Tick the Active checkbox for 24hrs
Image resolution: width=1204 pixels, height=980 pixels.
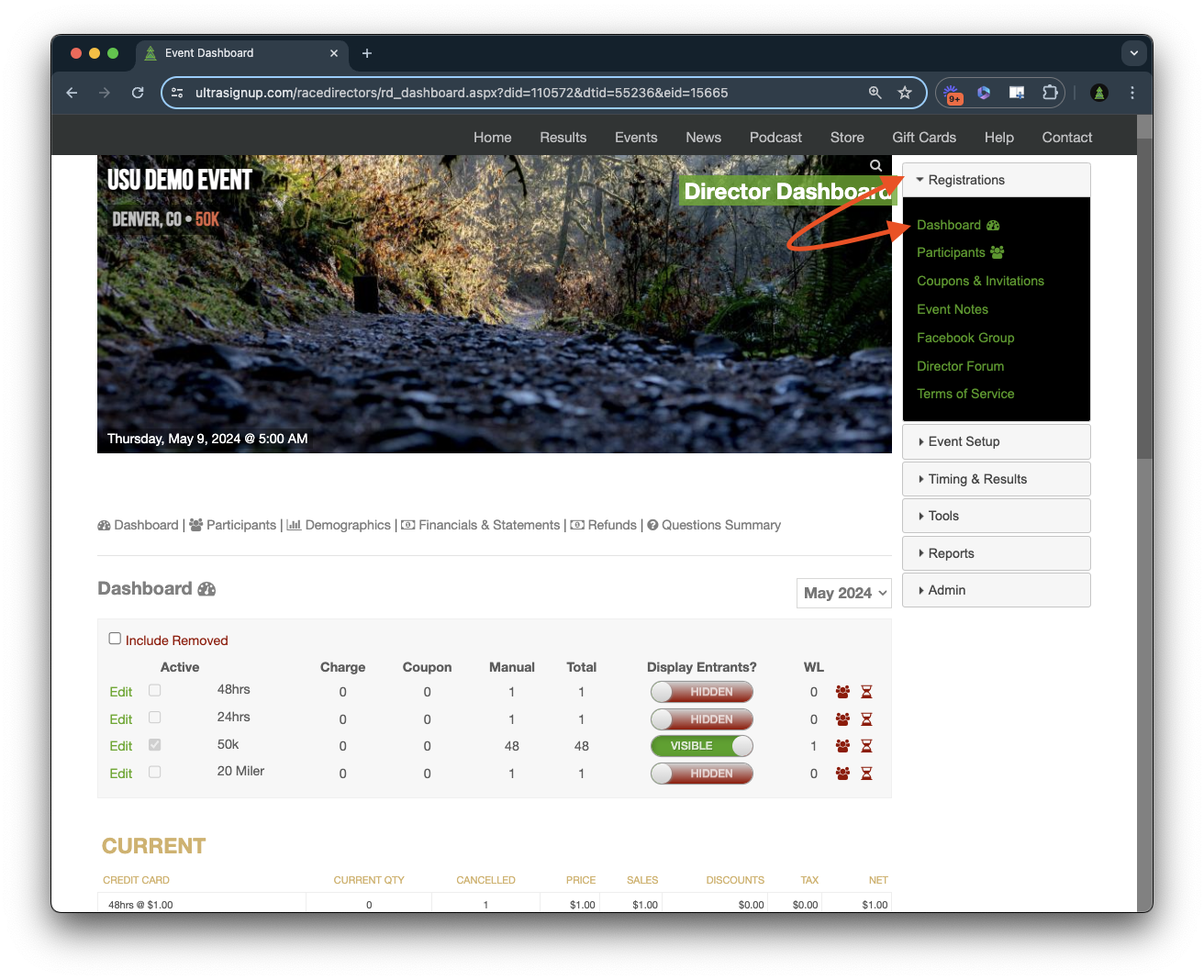155,718
